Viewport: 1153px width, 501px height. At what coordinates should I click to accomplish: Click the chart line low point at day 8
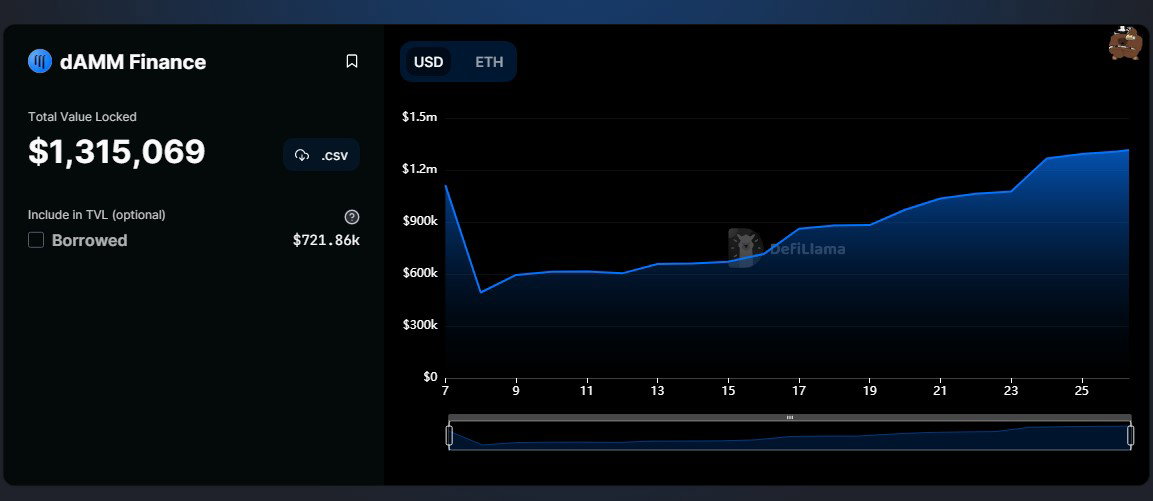(x=480, y=292)
